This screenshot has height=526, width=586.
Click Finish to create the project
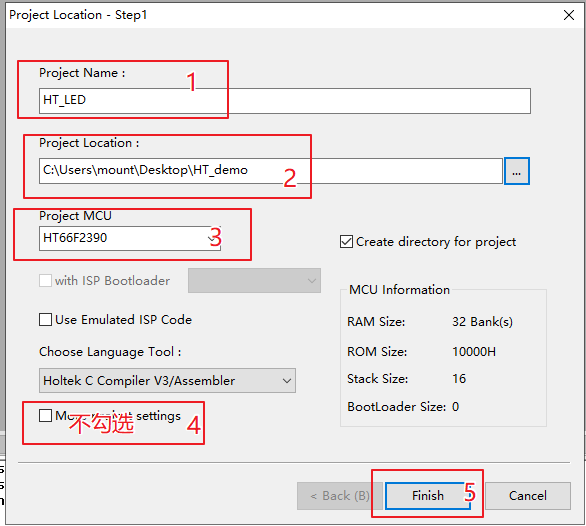point(428,496)
